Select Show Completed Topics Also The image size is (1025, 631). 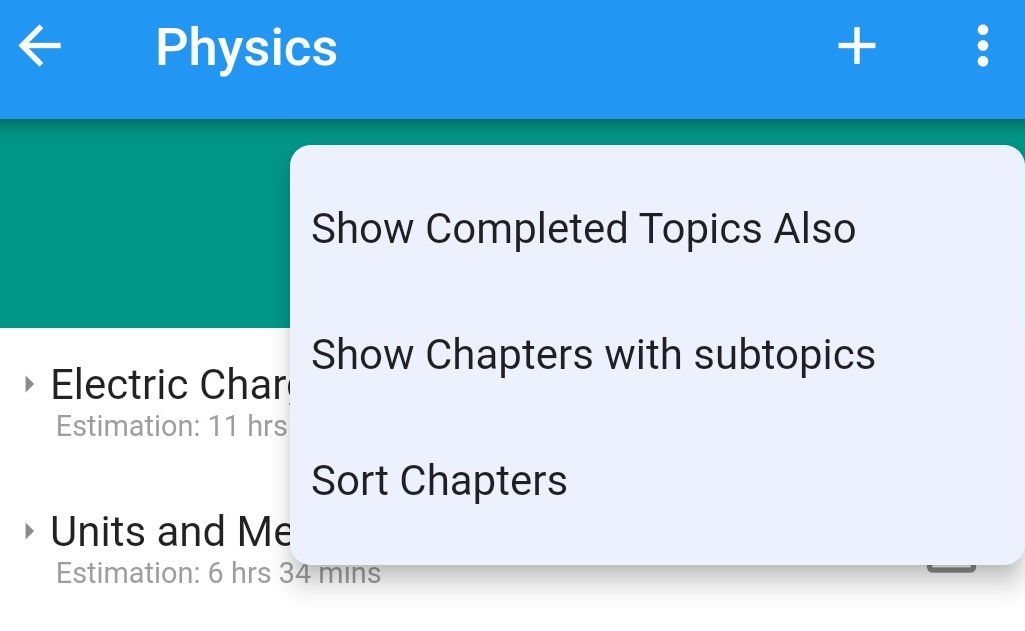(583, 229)
